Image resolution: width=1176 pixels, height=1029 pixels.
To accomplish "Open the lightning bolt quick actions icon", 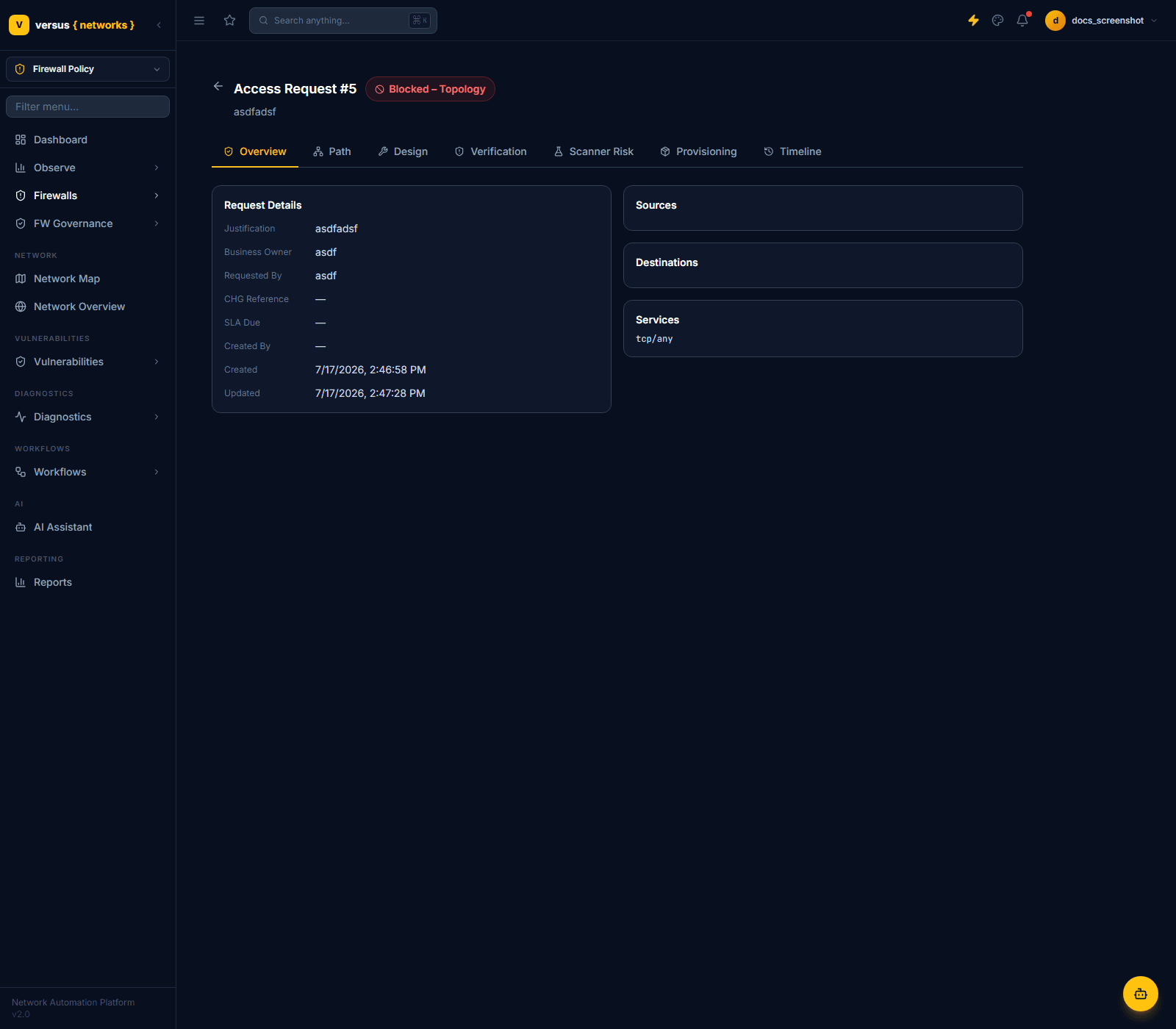I will tap(973, 21).
